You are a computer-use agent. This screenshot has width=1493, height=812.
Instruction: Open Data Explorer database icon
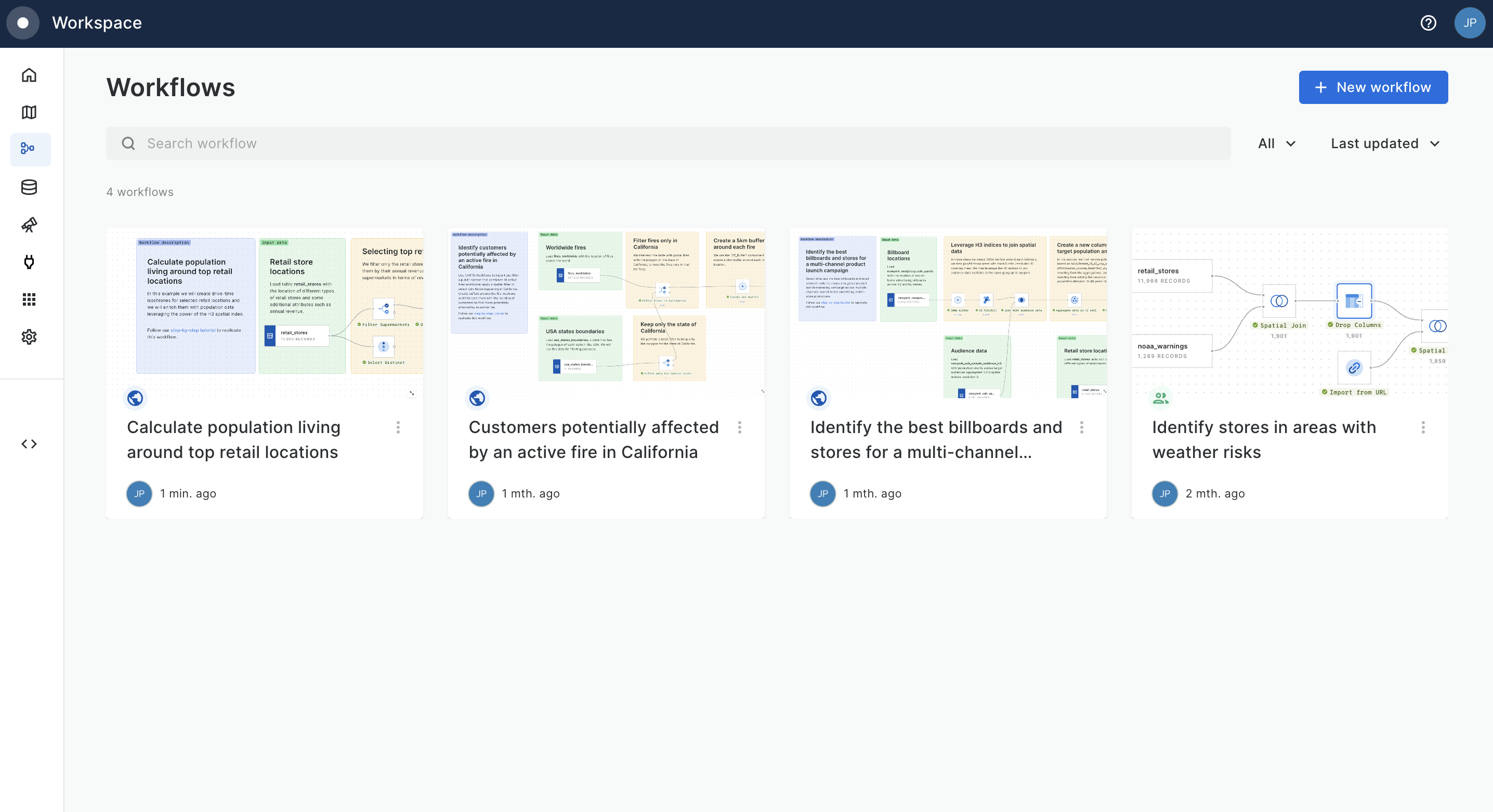29,187
